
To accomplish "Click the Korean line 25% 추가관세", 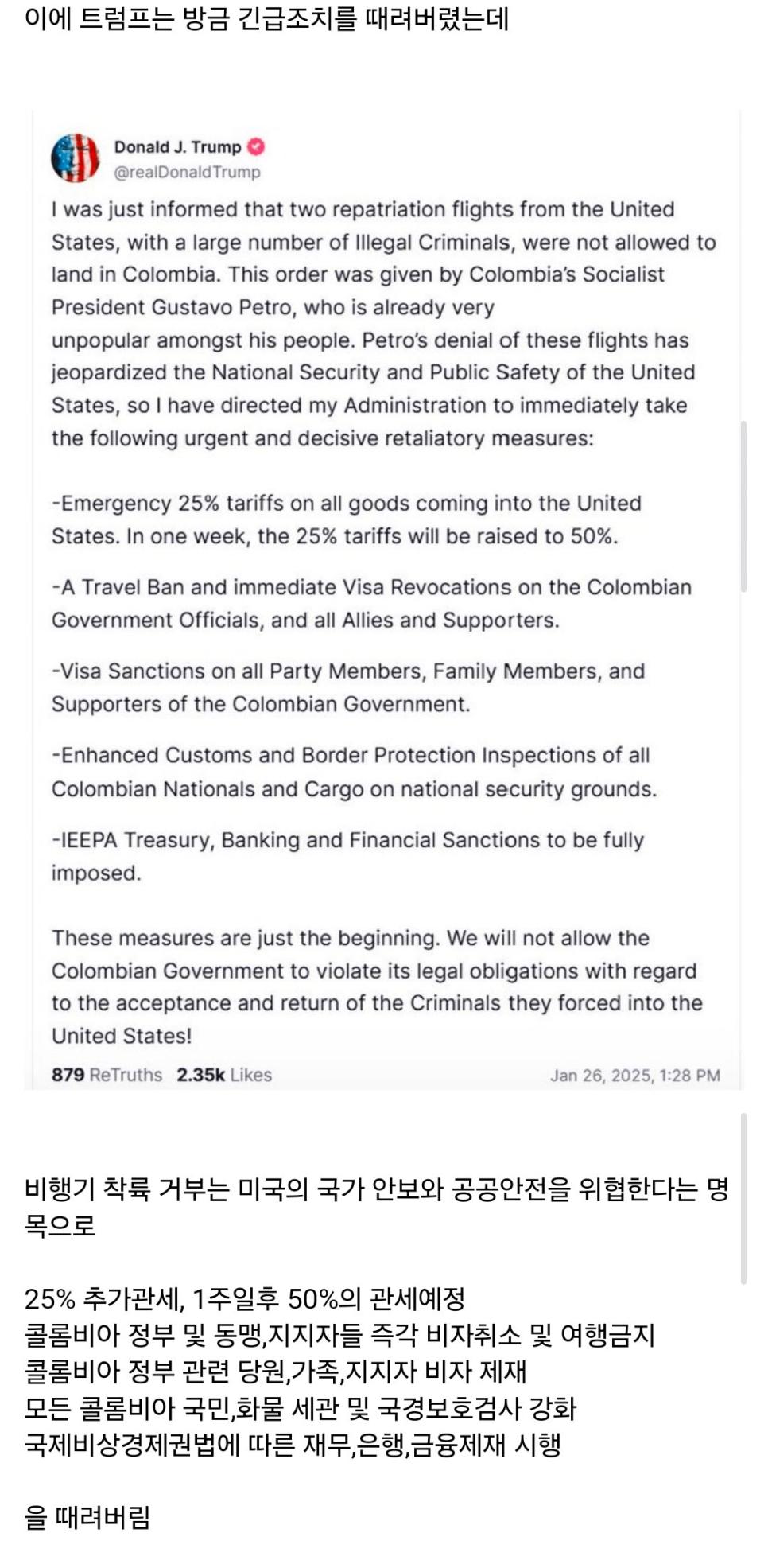I will point(245,1299).
